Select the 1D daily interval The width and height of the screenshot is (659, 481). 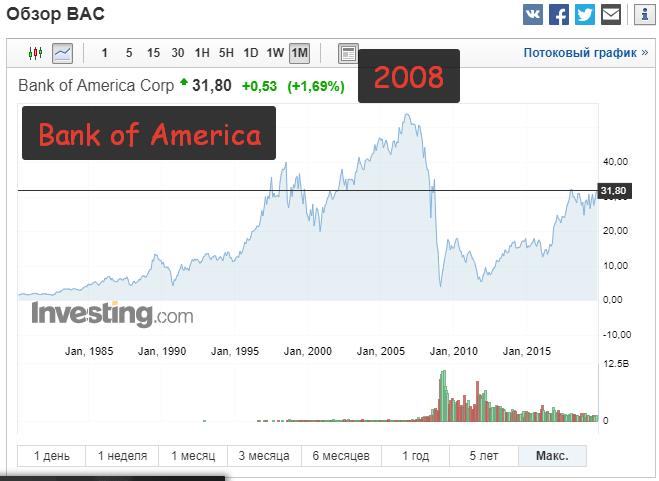251,52
